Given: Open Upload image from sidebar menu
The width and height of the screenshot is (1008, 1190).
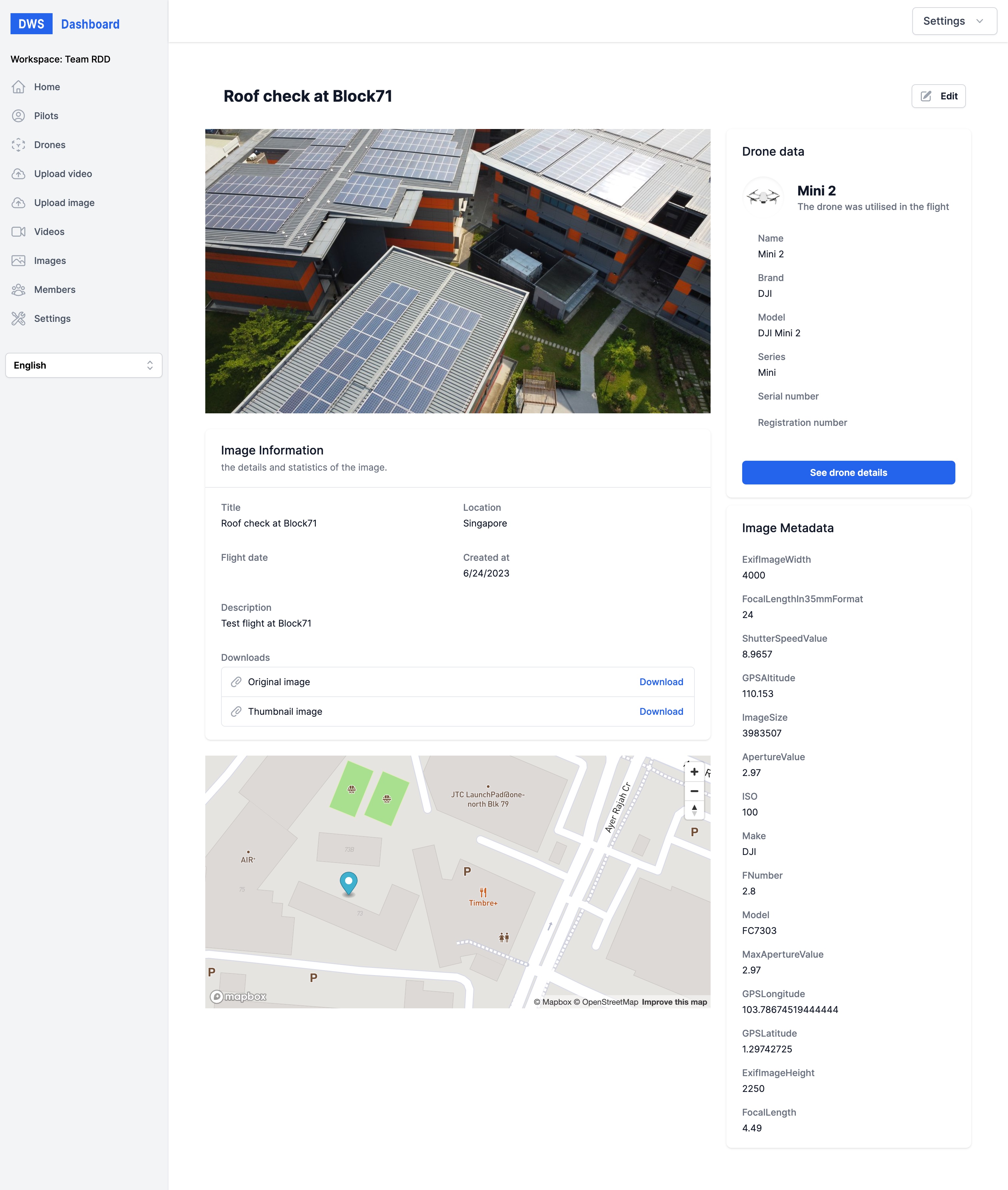Looking at the screenshot, I should [64, 203].
